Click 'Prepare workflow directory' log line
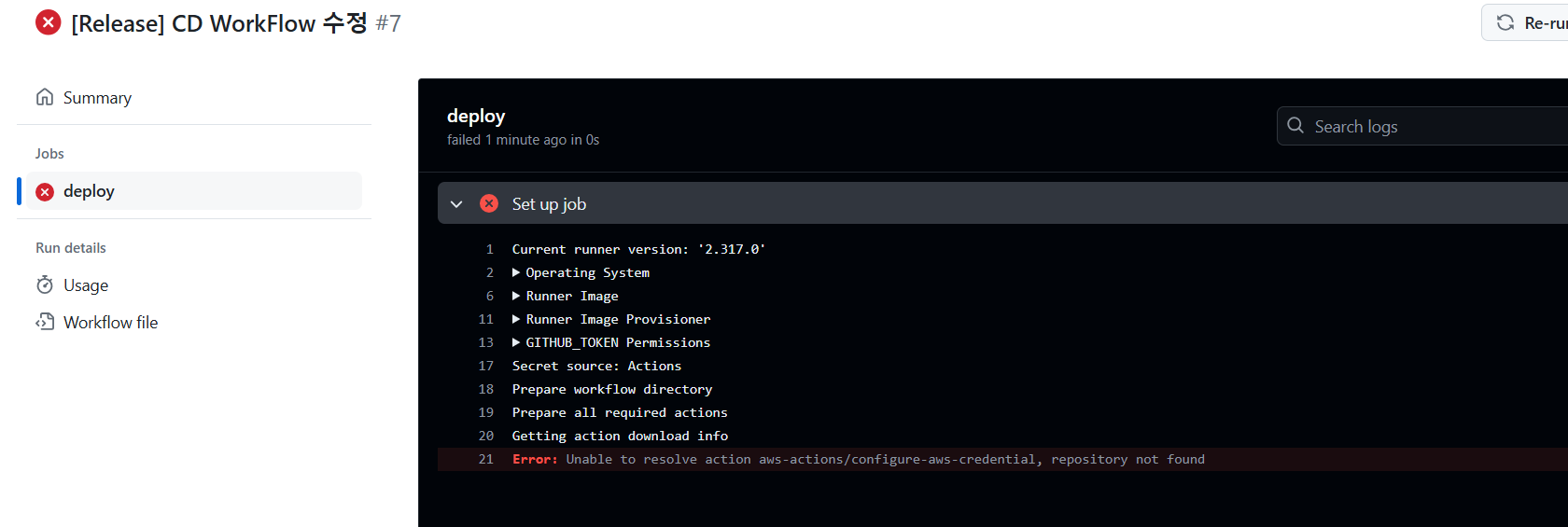1568x527 pixels. pyautogui.click(x=612, y=389)
